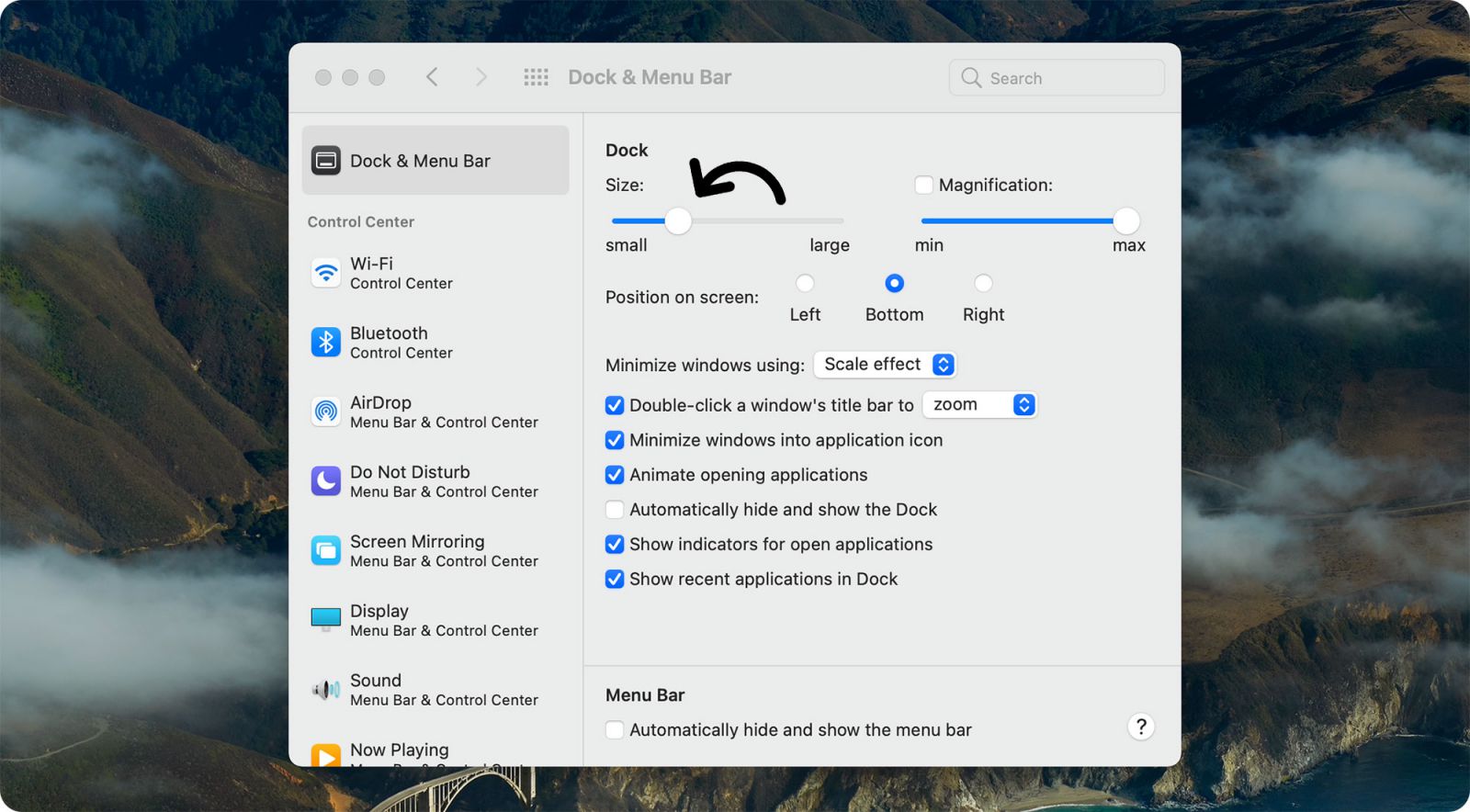
Task: Toggle Animate opening applications checkbox
Action: (x=615, y=475)
